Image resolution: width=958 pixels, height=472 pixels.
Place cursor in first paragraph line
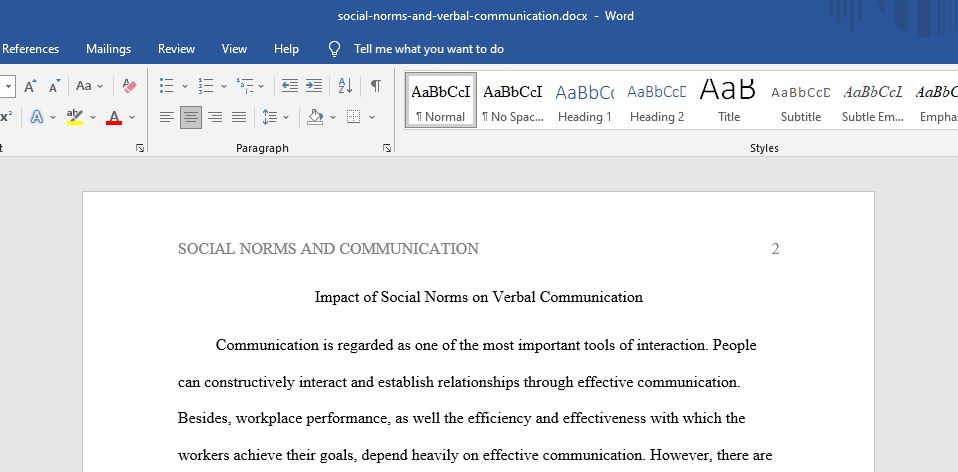click(x=486, y=346)
